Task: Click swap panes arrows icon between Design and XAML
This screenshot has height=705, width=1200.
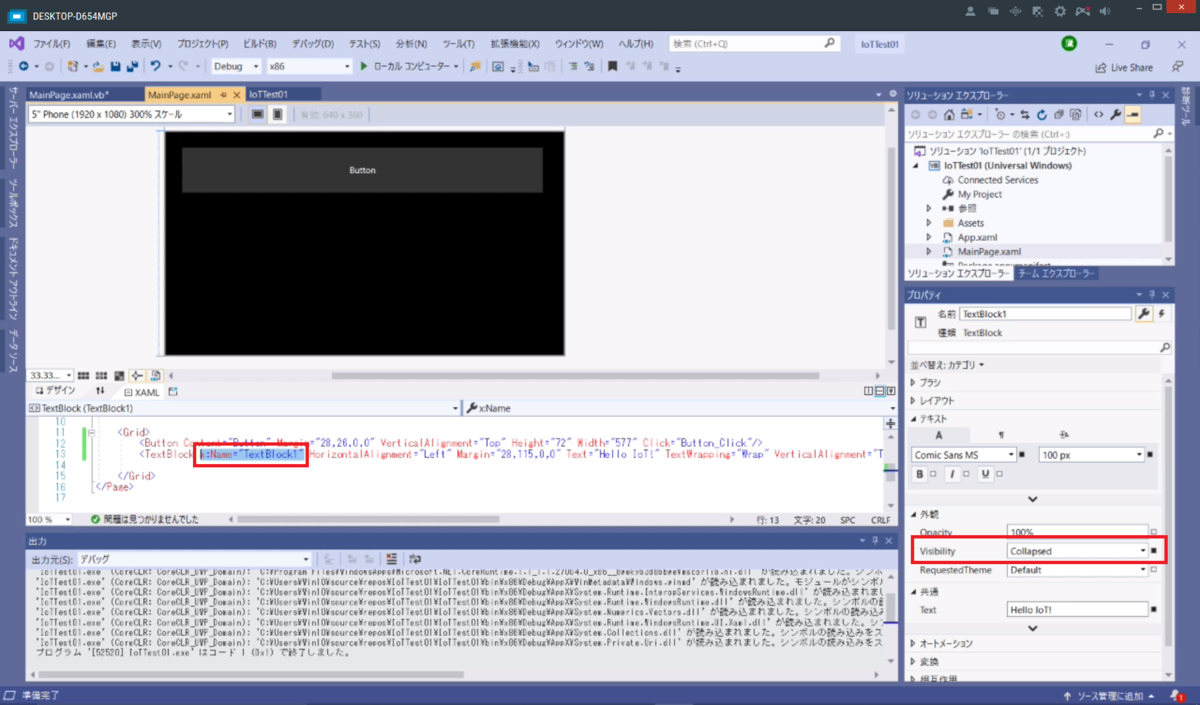Action: coord(100,391)
